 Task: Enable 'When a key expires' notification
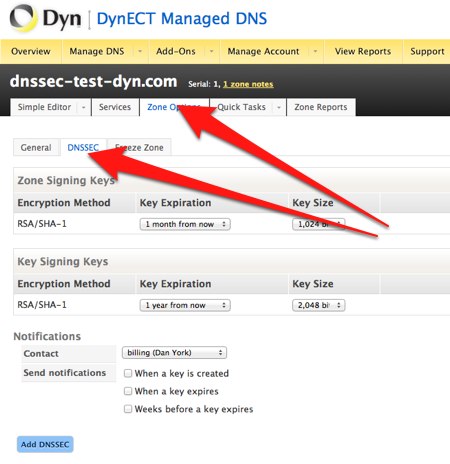[x=128, y=391]
